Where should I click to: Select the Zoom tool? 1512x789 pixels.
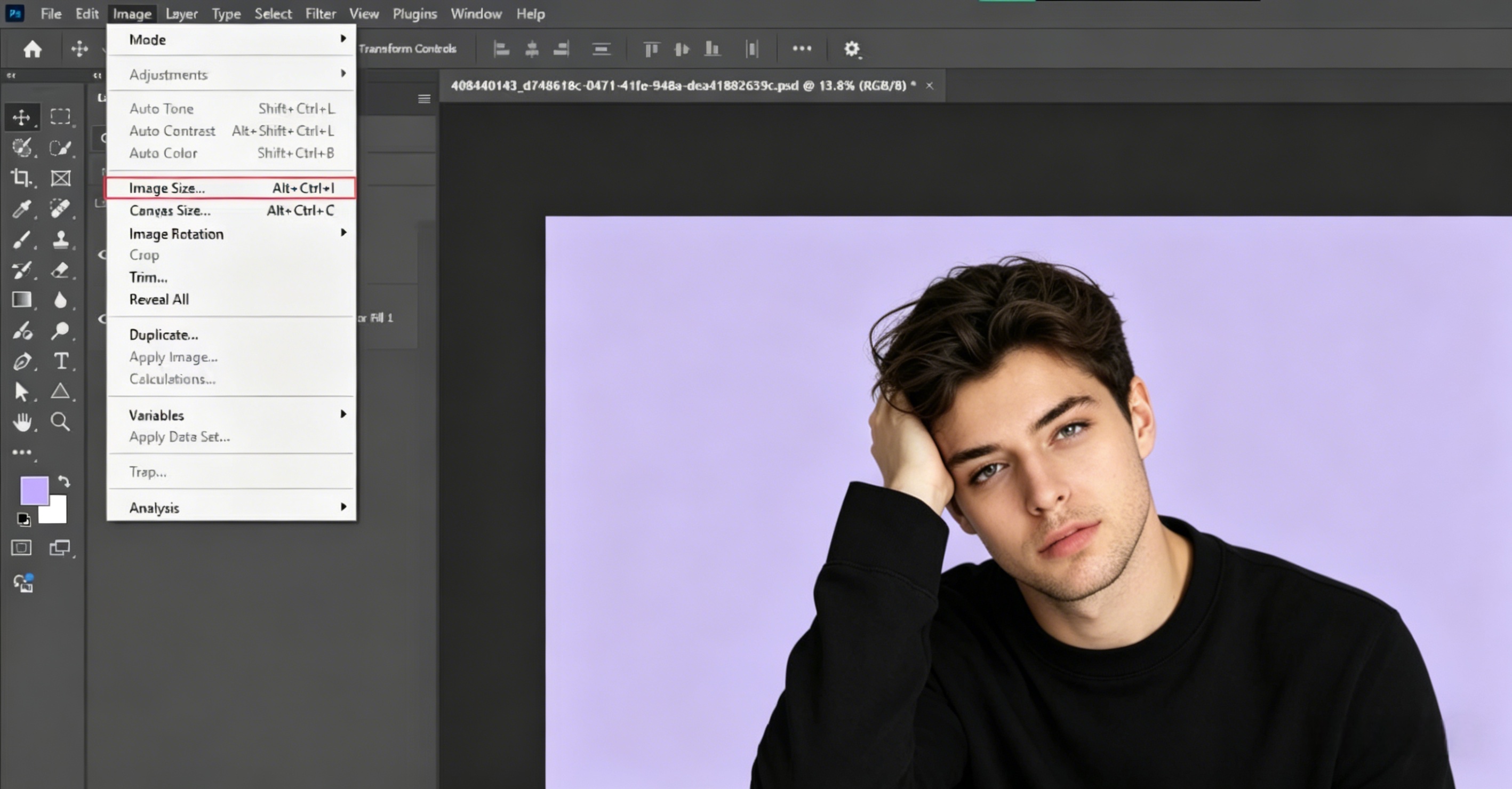click(61, 422)
